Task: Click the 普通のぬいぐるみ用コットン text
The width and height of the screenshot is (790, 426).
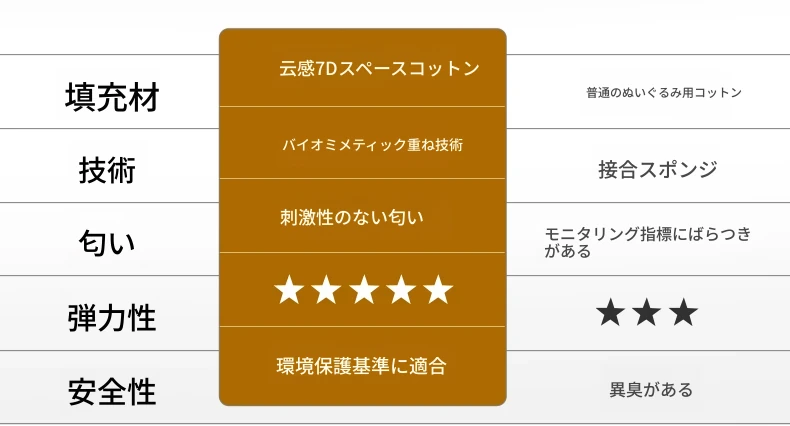Action: (x=664, y=93)
